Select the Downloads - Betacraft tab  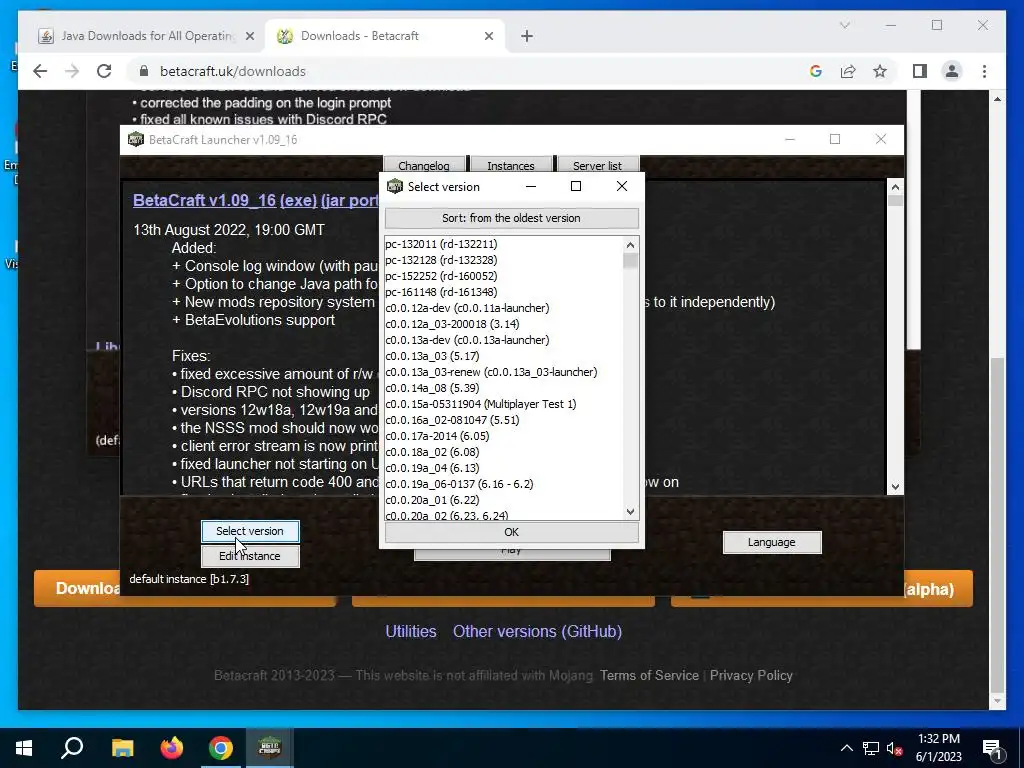[385, 36]
